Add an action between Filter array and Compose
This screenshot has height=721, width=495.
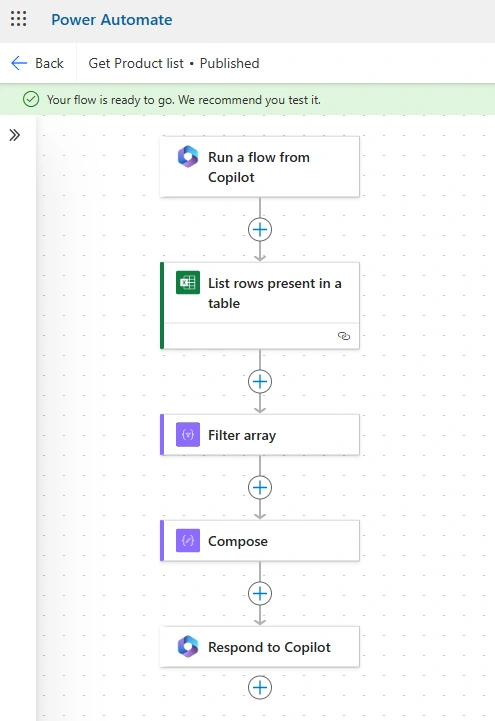pos(260,487)
